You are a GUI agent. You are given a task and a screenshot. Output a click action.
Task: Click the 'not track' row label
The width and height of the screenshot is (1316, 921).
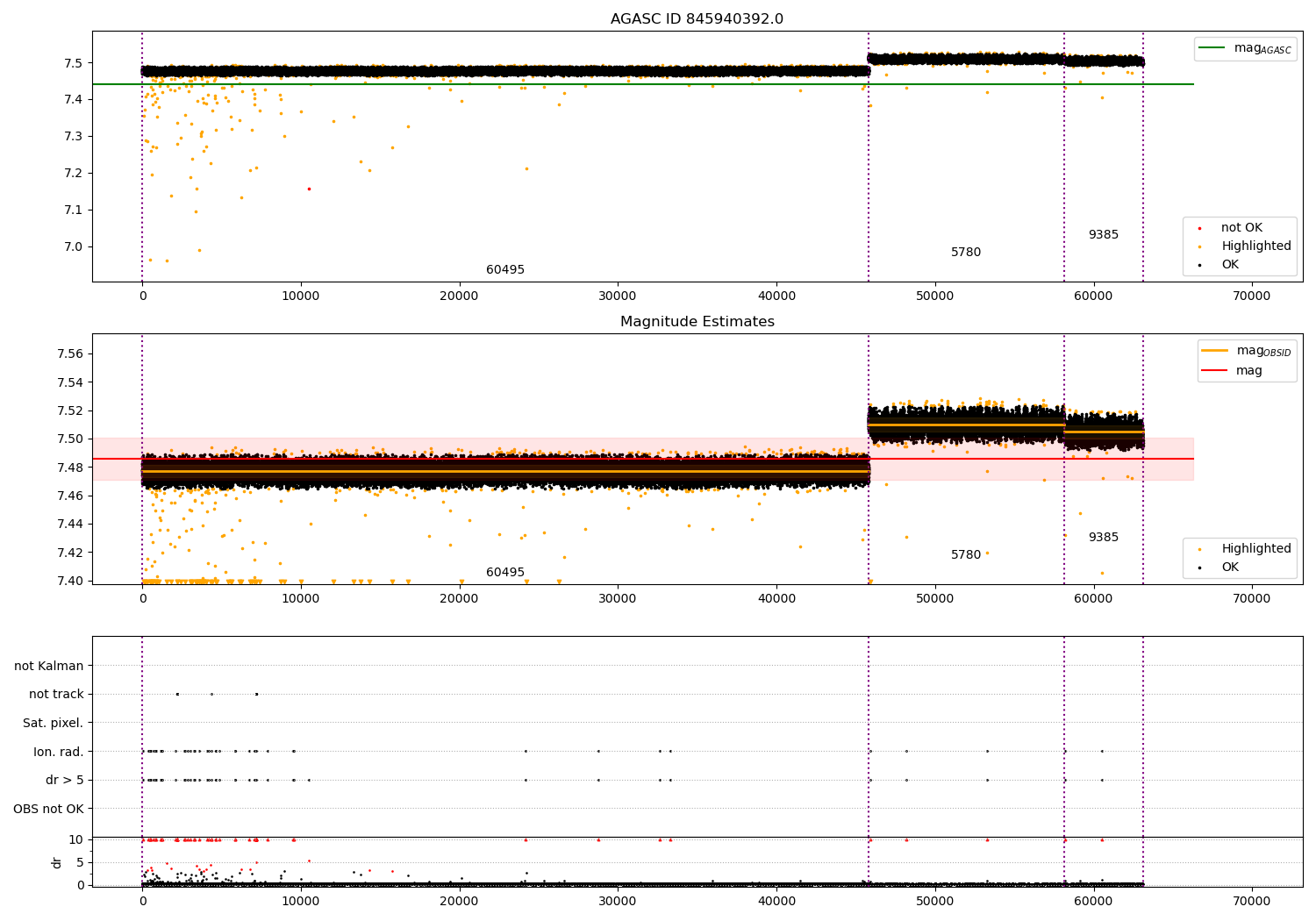[56, 694]
